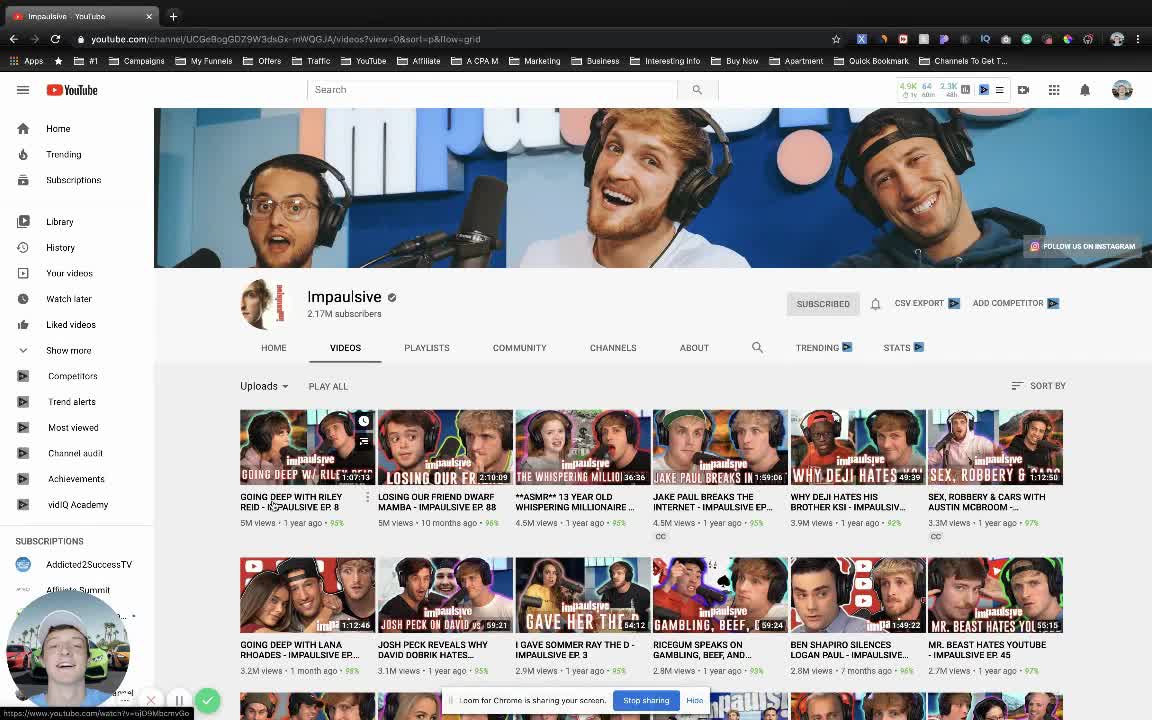Image resolution: width=1152 pixels, height=720 pixels.
Task: Click Play All link
Action: (x=328, y=386)
